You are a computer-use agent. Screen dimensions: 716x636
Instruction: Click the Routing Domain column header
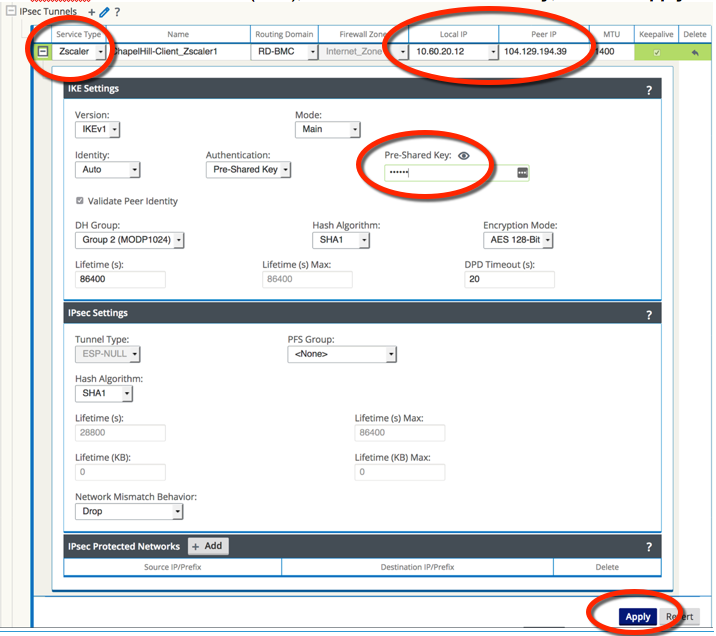coord(284,34)
